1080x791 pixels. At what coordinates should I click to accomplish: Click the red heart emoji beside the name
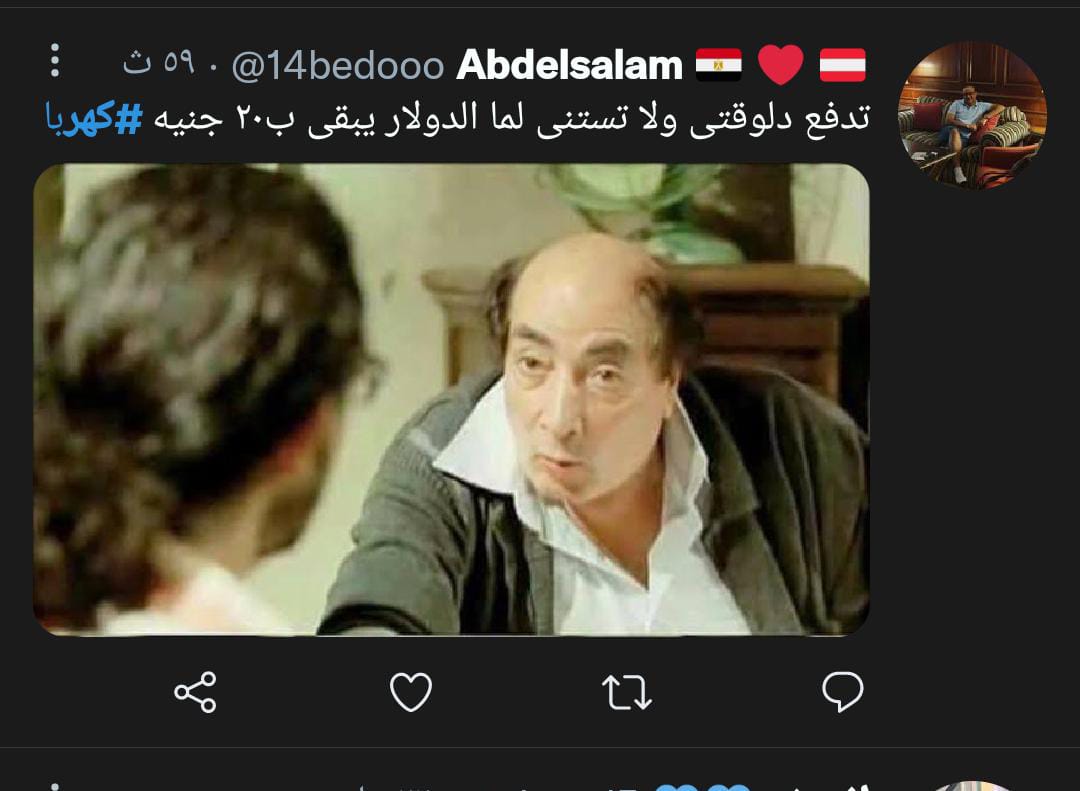780,65
